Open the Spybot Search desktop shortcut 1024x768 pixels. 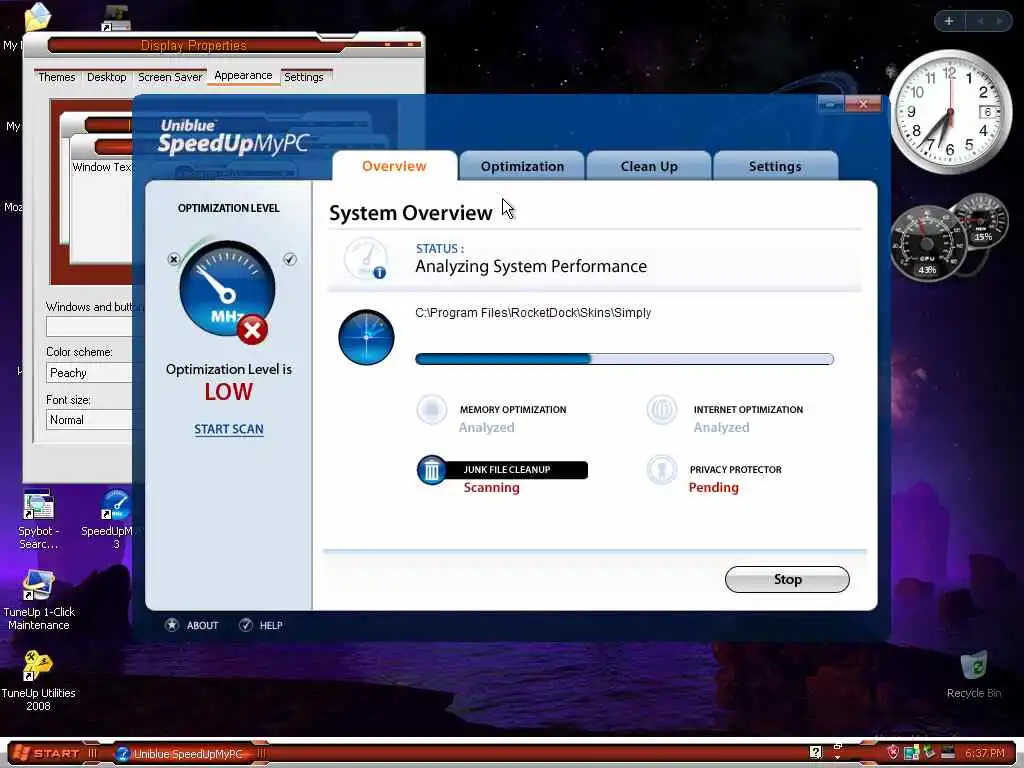point(39,520)
